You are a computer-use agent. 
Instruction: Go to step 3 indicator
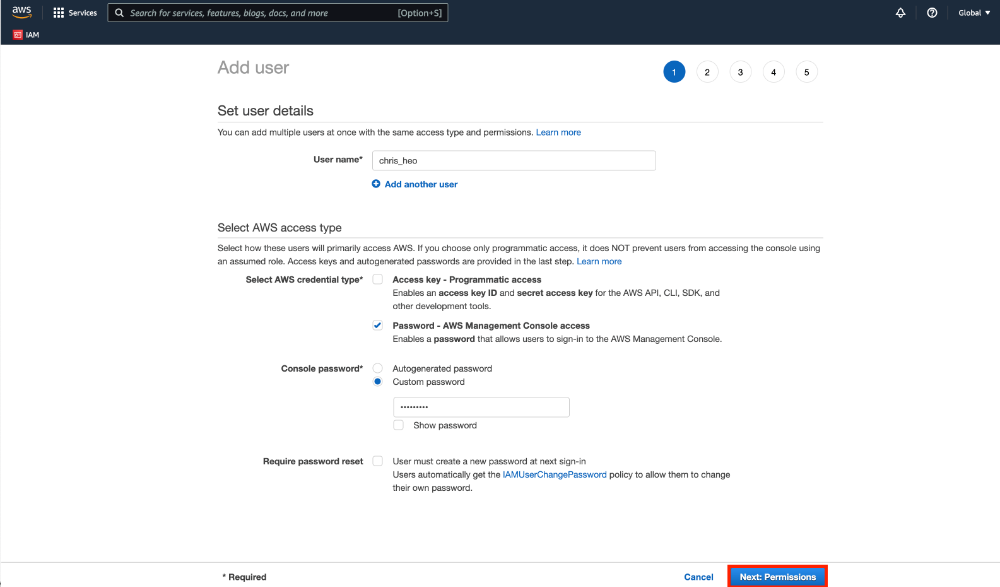(740, 72)
